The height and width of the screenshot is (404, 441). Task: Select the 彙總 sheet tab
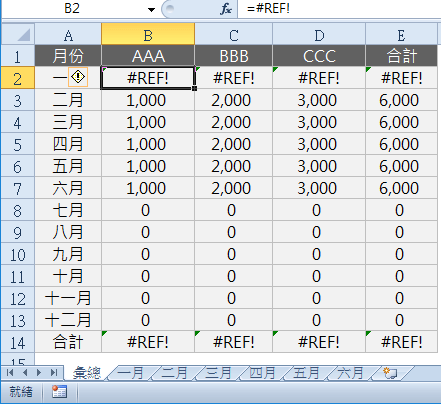pos(87,373)
